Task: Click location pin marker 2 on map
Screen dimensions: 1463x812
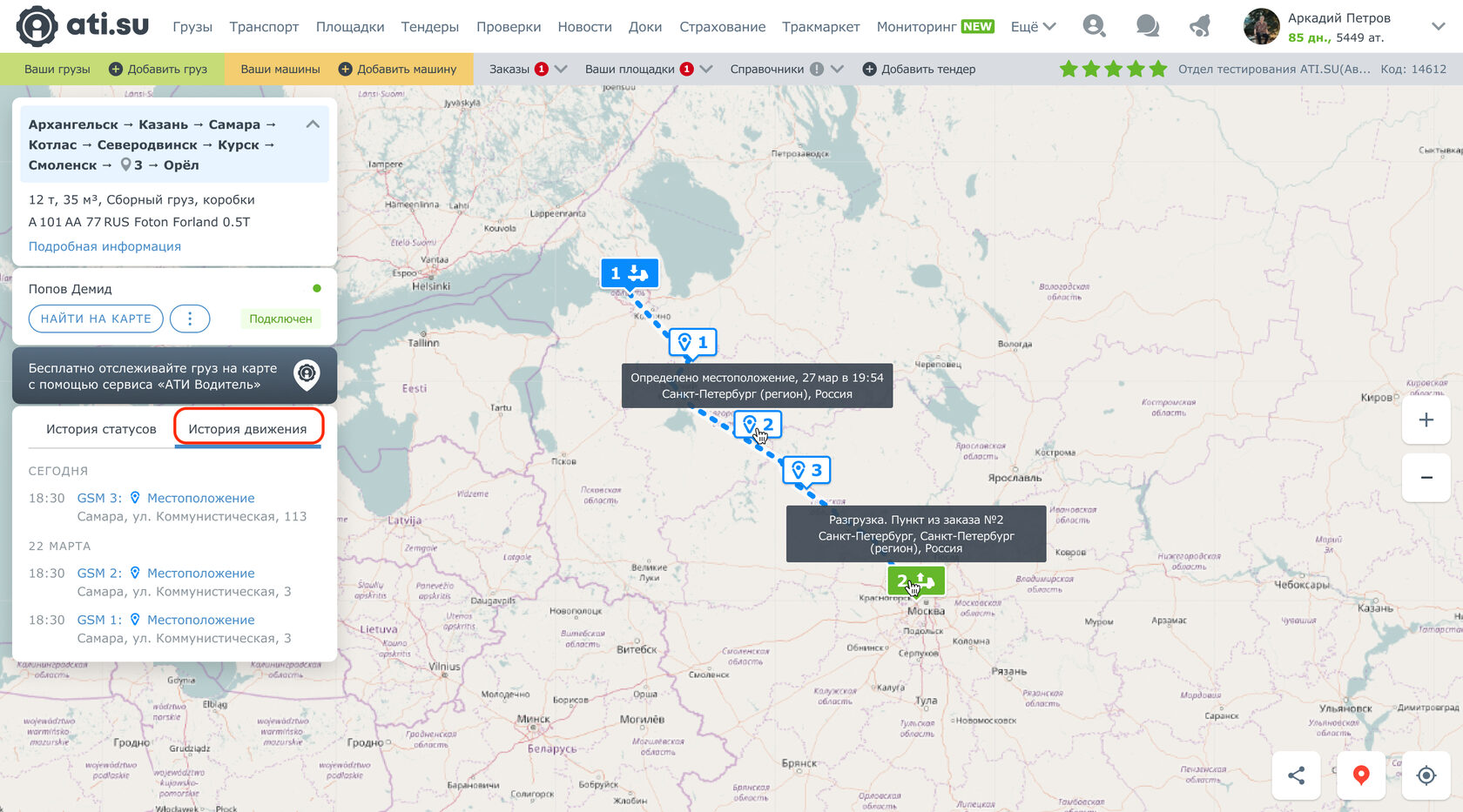Action: pyautogui.click(x=758, y=425)
